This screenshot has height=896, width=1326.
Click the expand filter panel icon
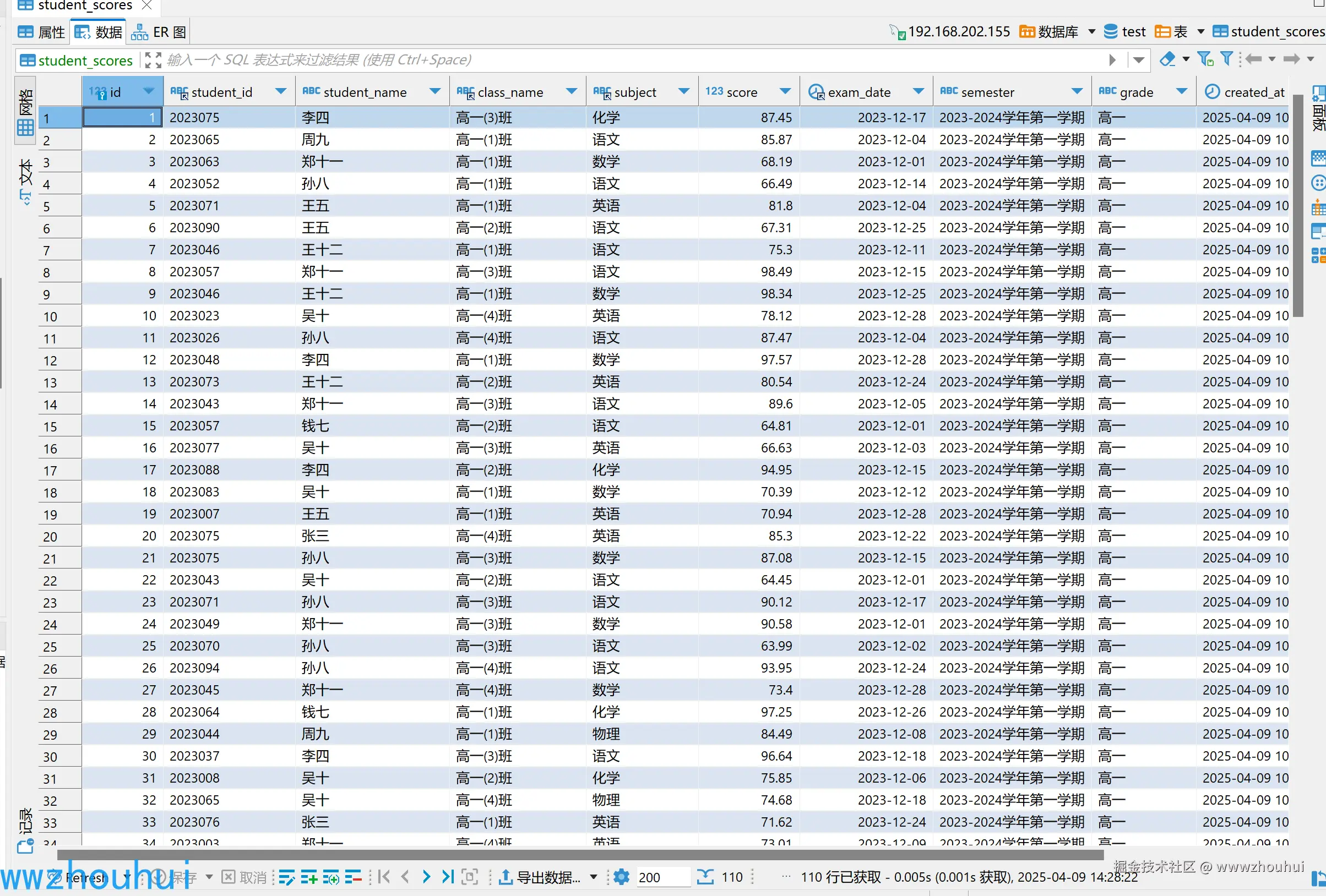click(x=153, y=61)
